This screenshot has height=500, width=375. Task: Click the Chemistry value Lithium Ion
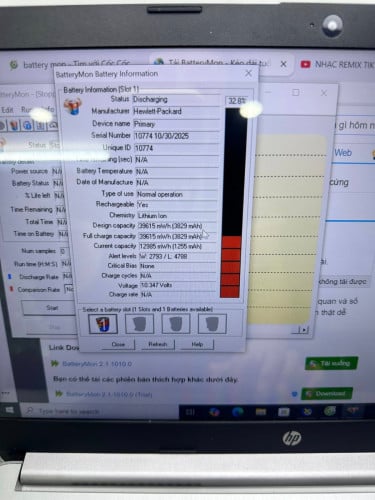[x=177, y=216]
